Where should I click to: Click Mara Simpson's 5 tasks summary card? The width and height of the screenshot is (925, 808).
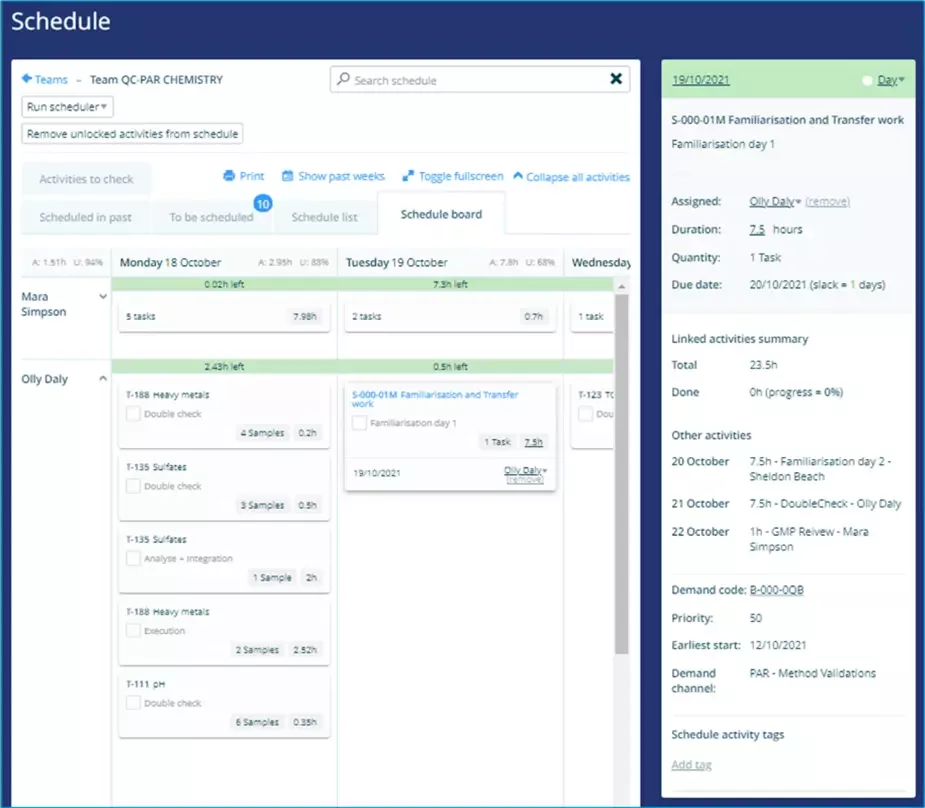[224, 317]
